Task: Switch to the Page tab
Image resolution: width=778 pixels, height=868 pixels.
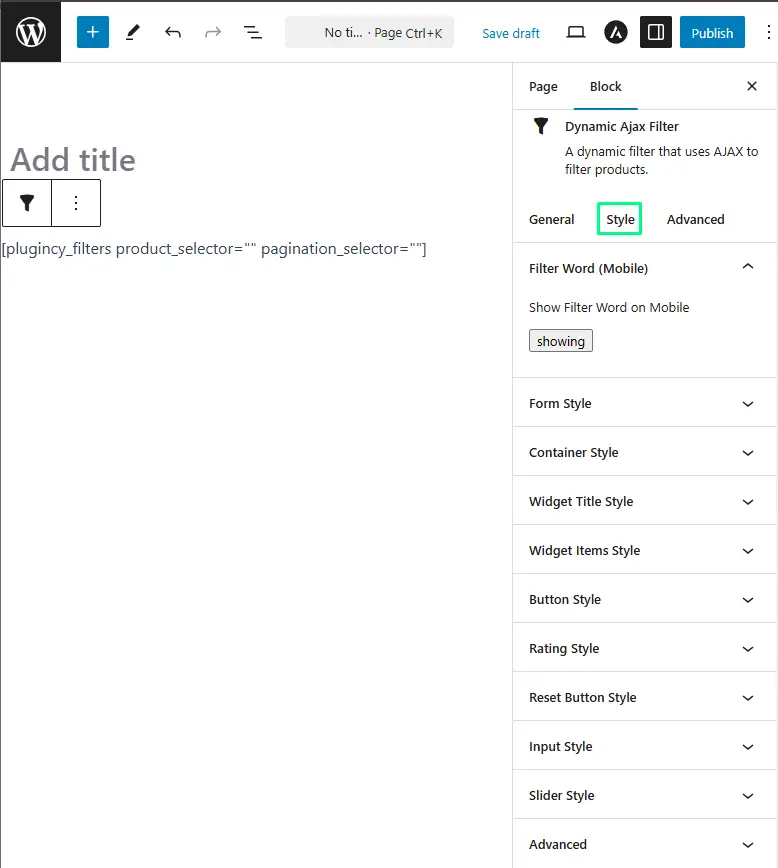Action: point(543,86)
